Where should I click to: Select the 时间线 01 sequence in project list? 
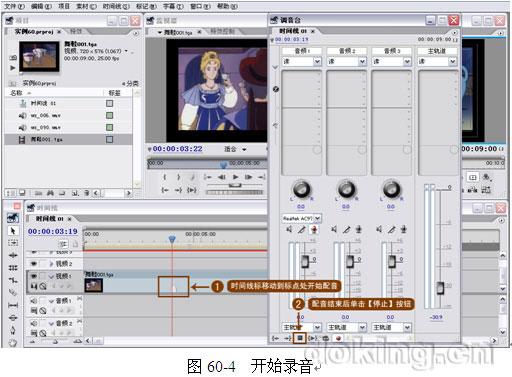(68, 103)
